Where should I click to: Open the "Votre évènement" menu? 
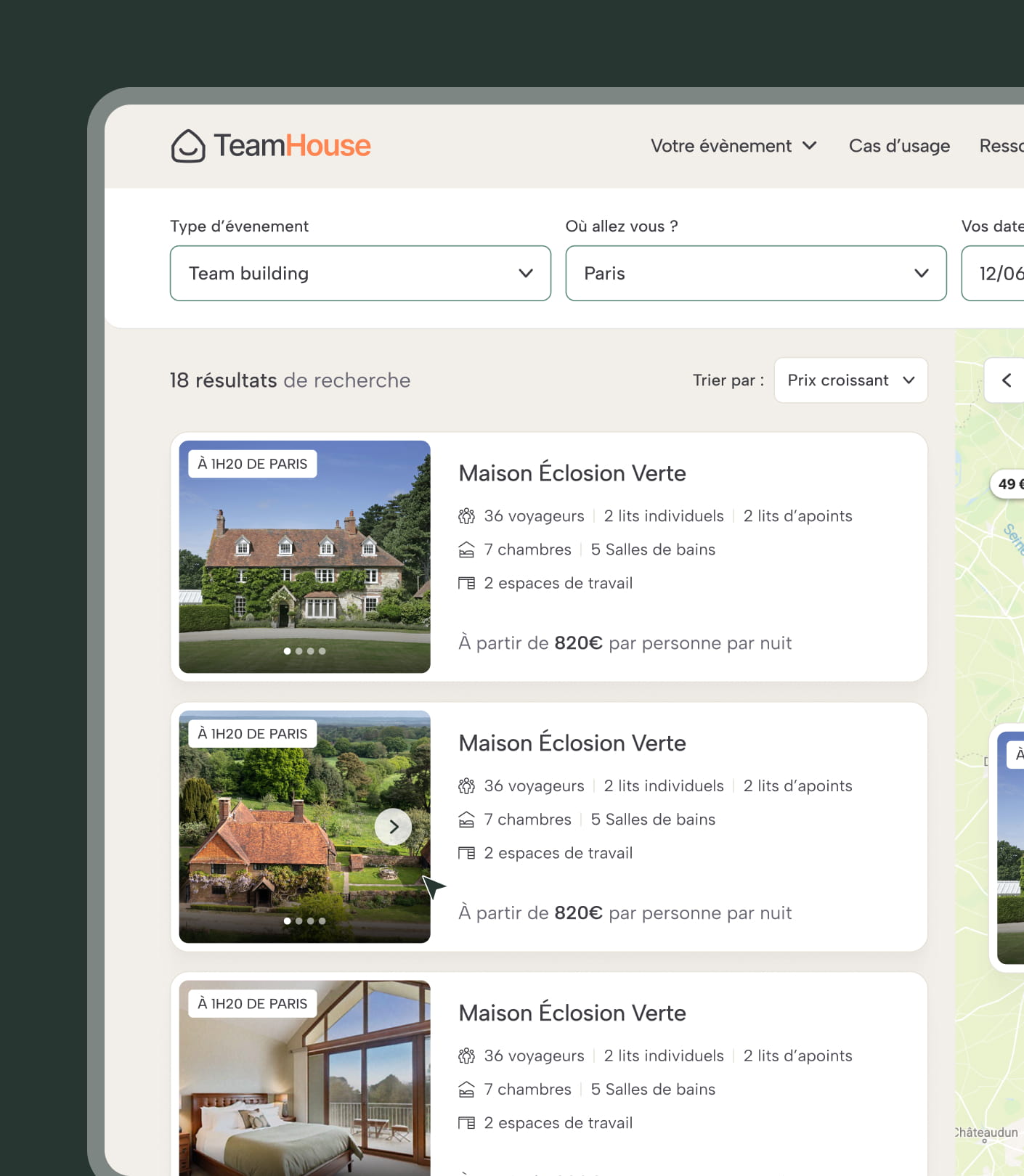pos(734,146)
